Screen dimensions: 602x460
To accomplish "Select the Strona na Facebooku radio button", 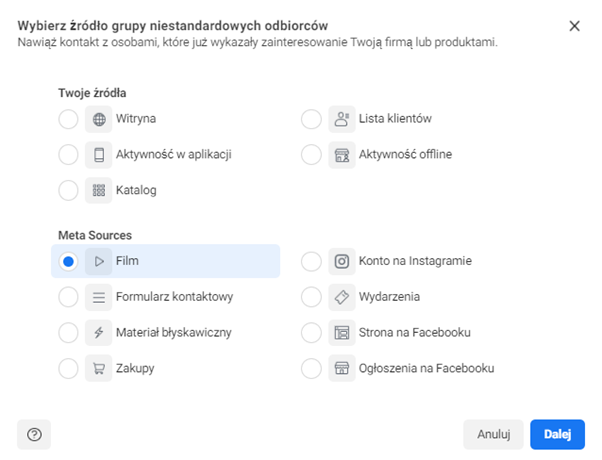I will pyautogui.click(x=311, y=332).
